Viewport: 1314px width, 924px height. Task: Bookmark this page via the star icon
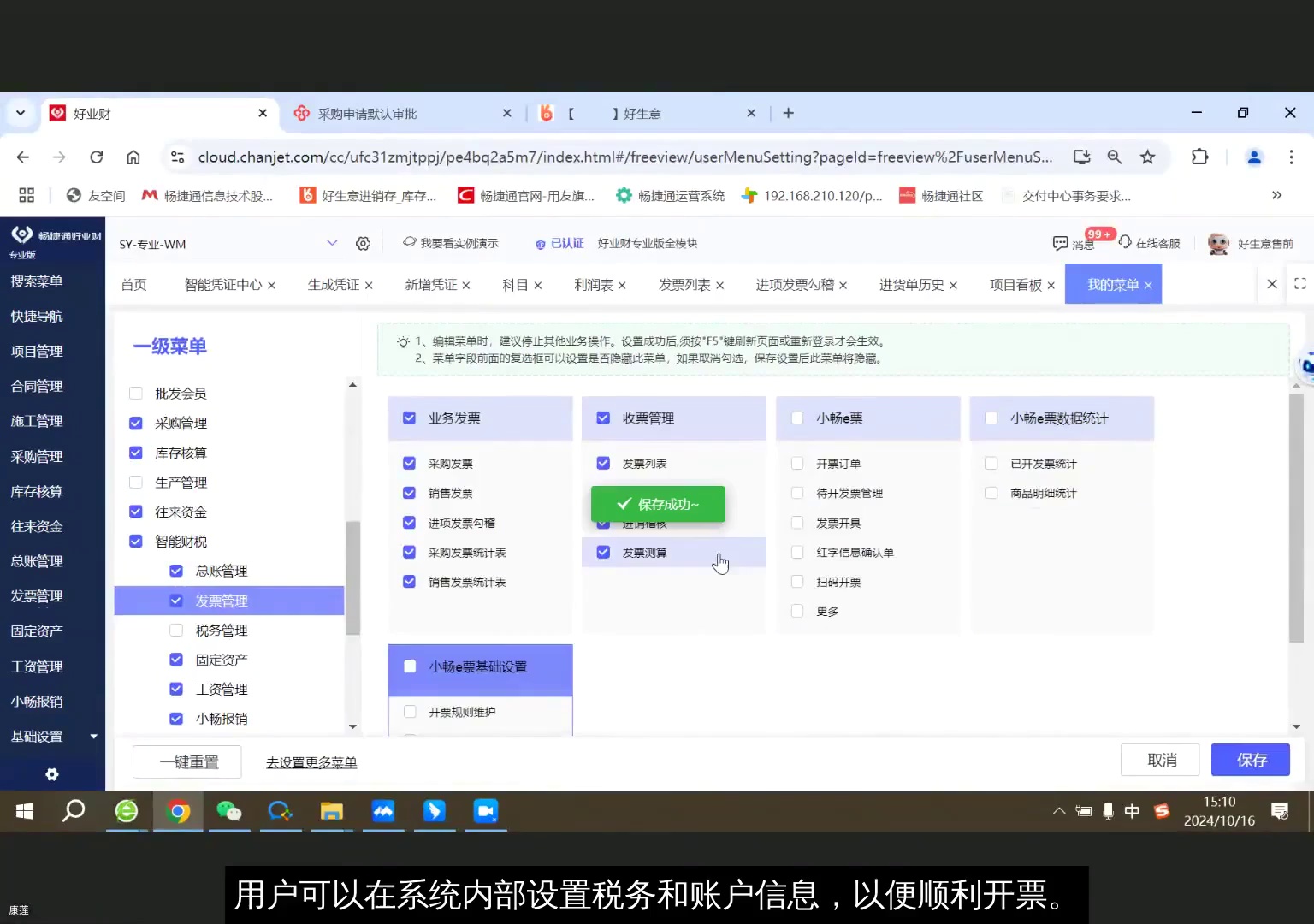point(1147,157)
